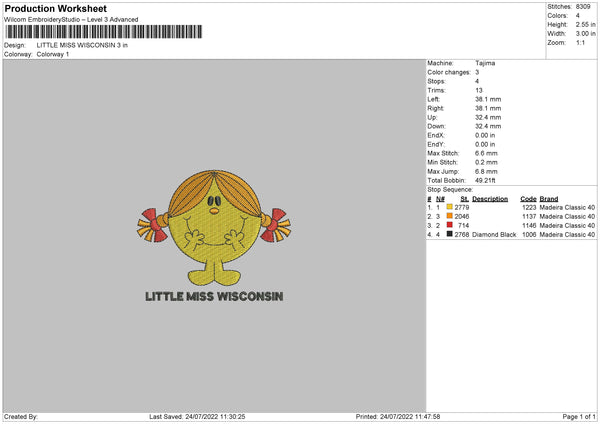This screenshot has height=424, width=600.
Task: Click the 'Colorway 1' value
Action: tap(53, 54)
